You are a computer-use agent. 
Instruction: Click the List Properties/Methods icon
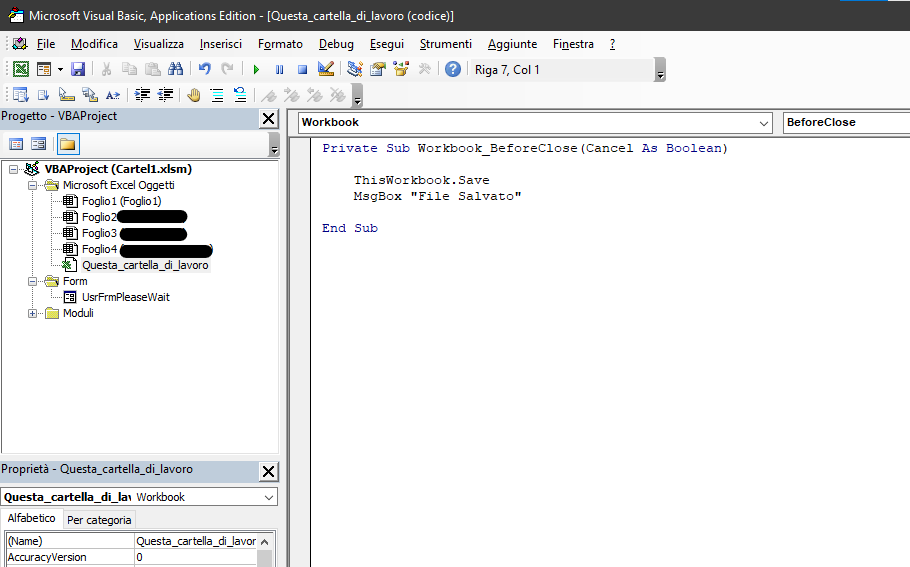click(20, 95)
